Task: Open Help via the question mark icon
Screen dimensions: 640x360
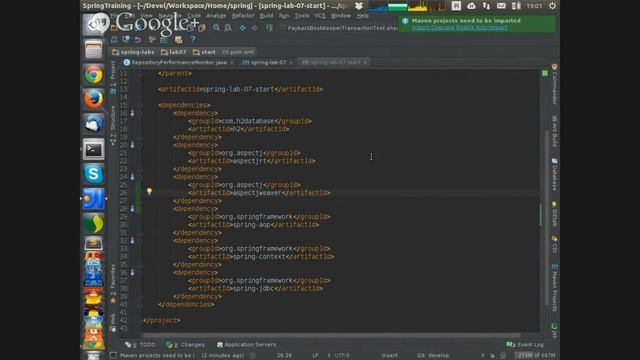Action: (193, 40)
